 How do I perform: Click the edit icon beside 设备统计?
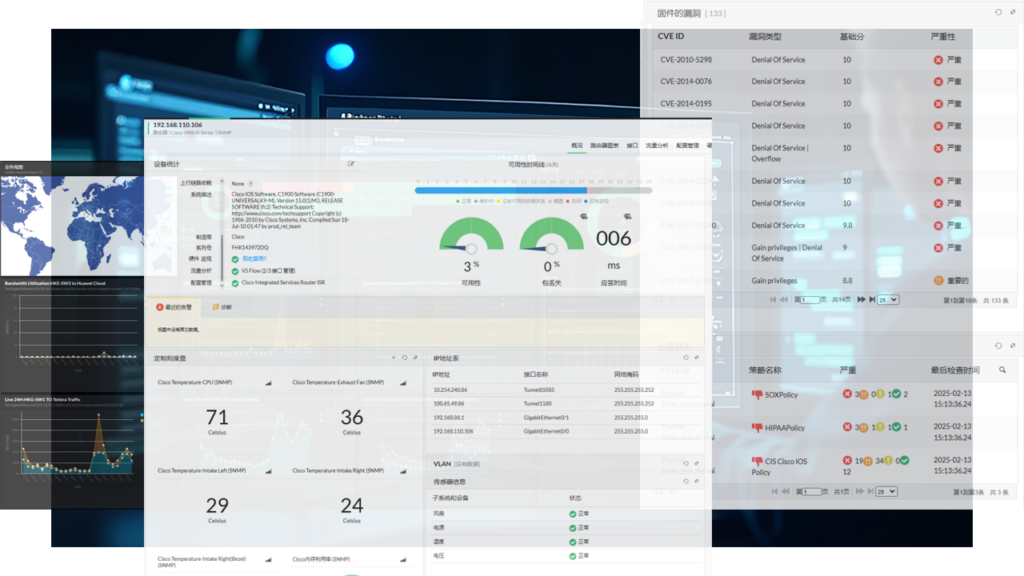coord(351,163)
